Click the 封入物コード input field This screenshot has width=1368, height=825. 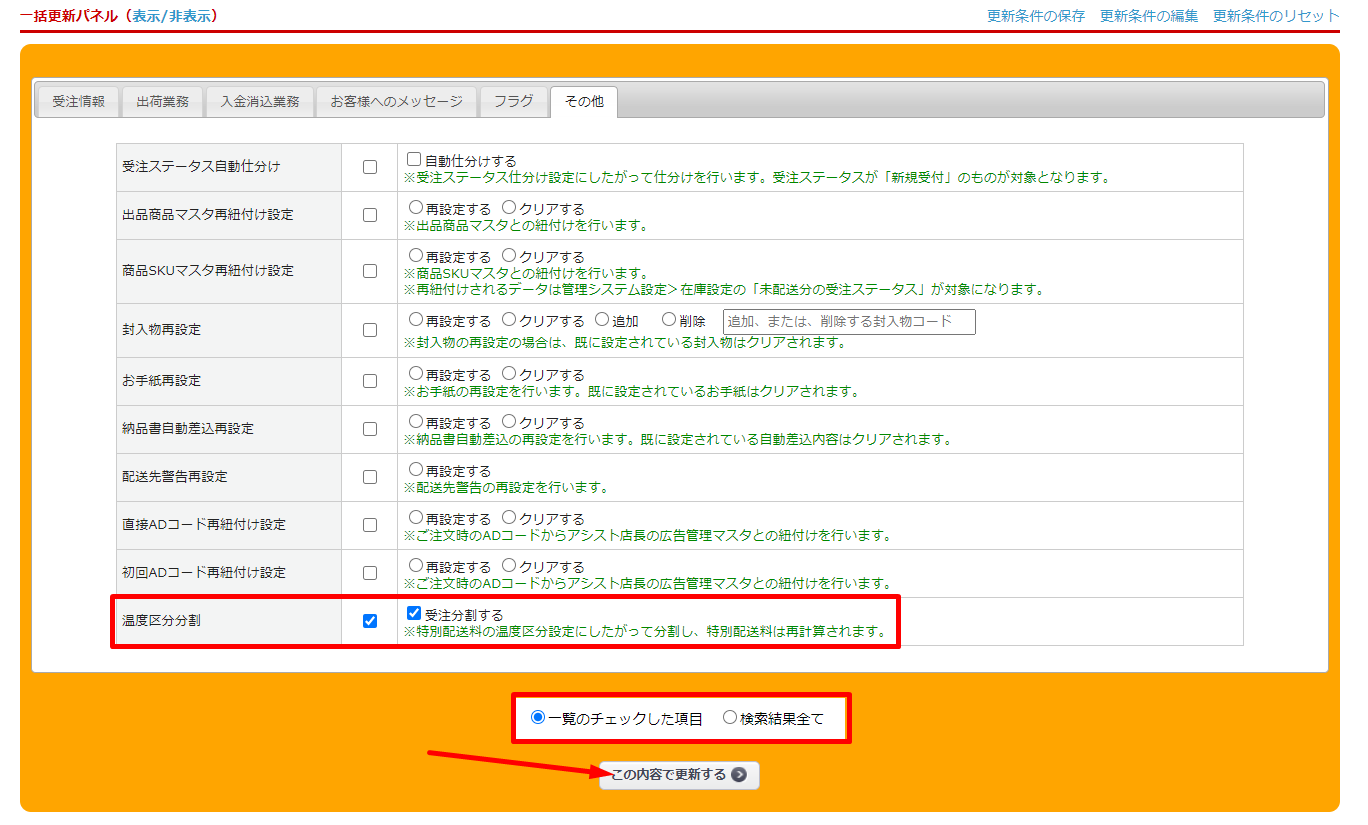(848, 322)
